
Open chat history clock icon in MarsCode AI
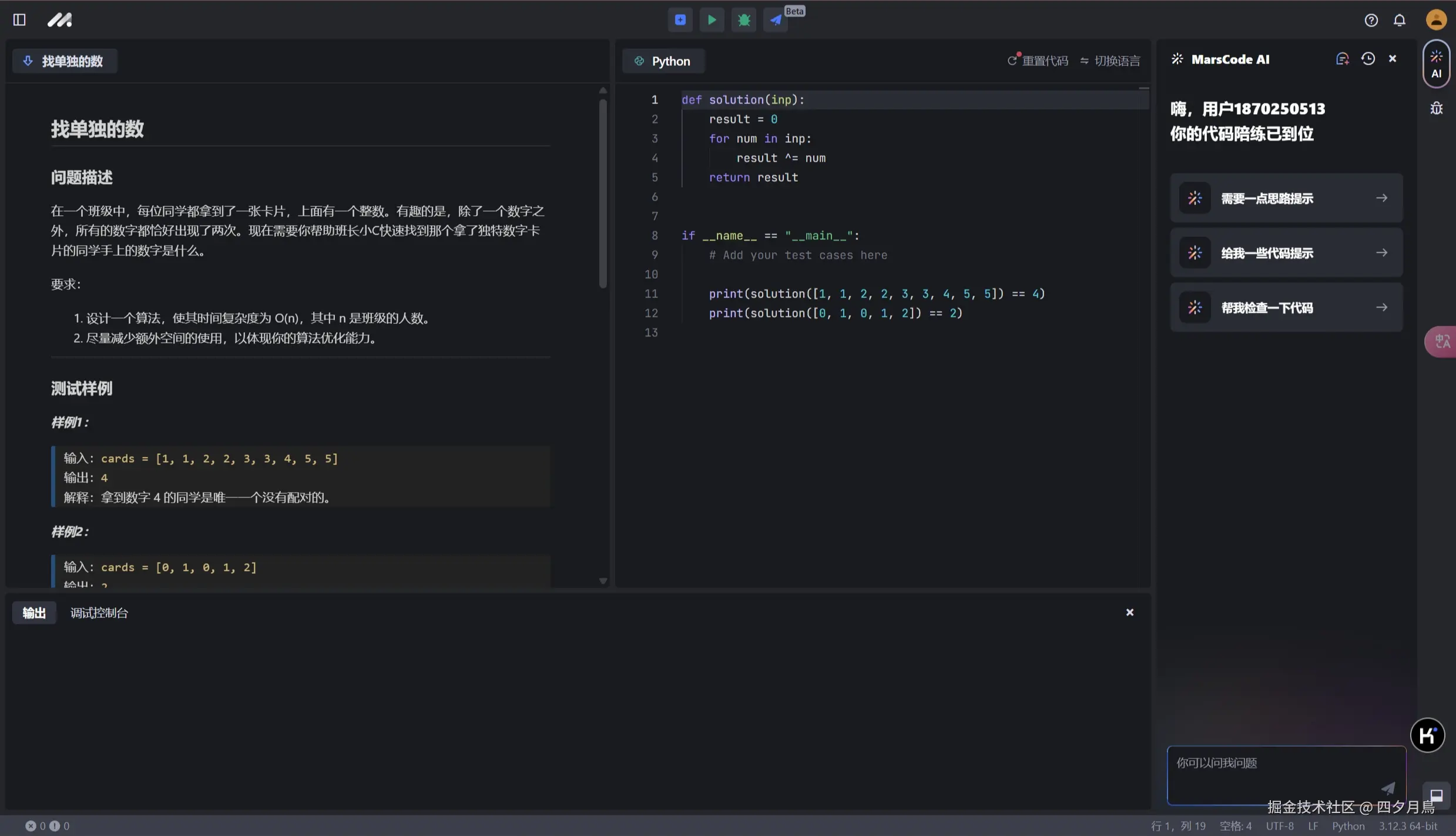coord(1368,59)
